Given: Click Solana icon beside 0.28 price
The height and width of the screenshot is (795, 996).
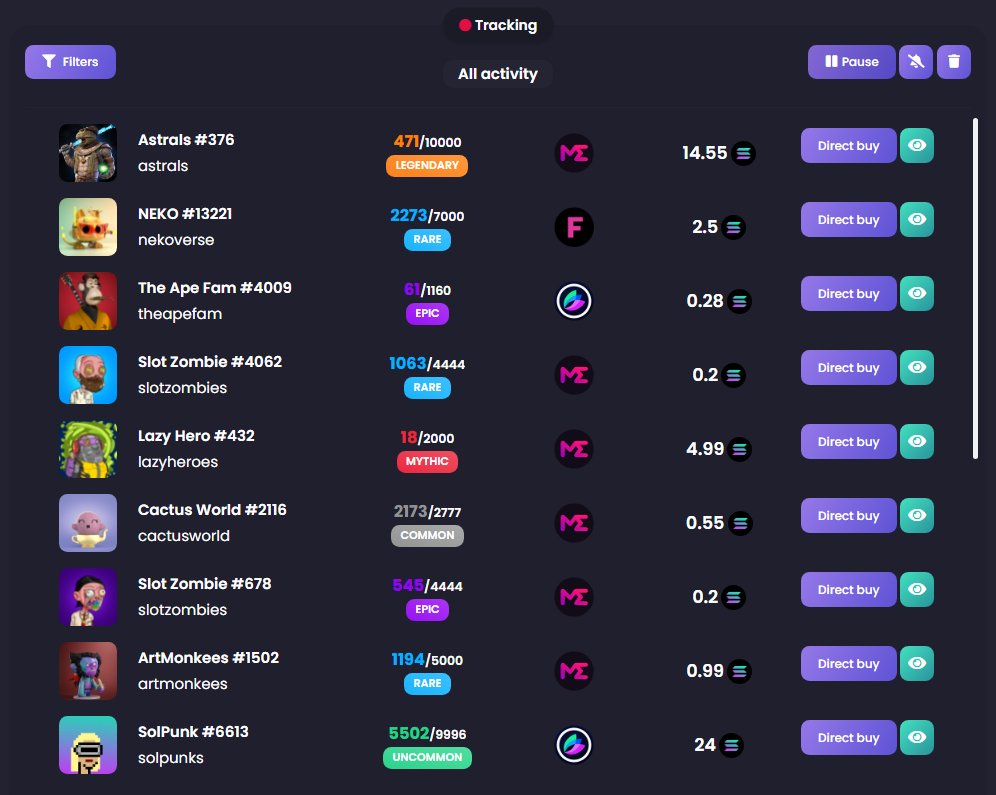Looking at the screenshot, I should (739, 301).
